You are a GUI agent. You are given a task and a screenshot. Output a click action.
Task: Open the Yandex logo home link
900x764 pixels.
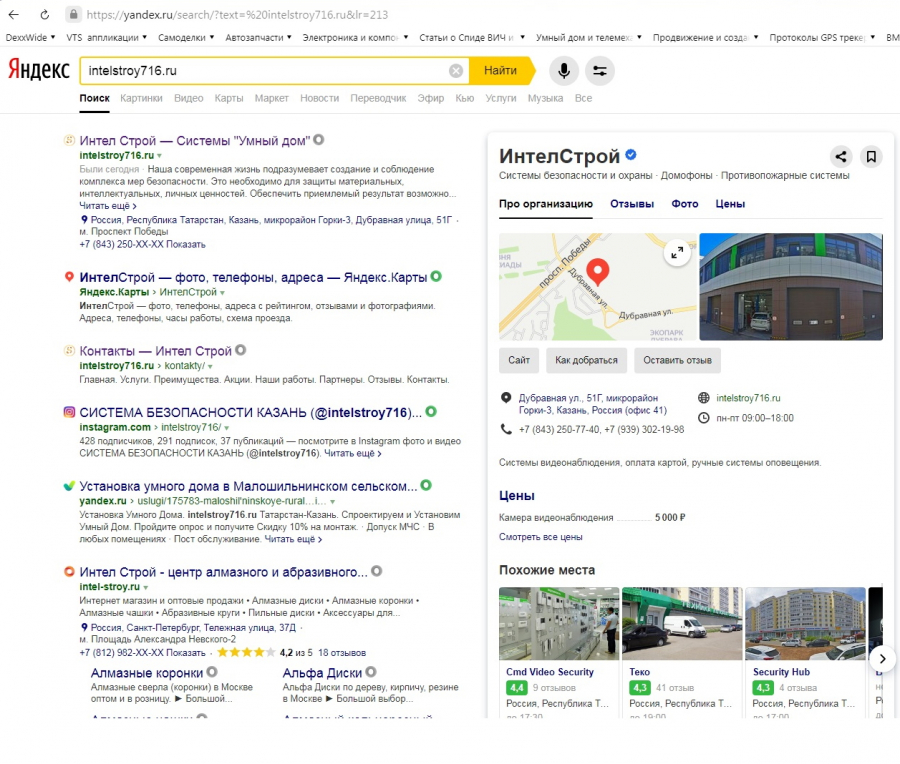tap(38, 70)
